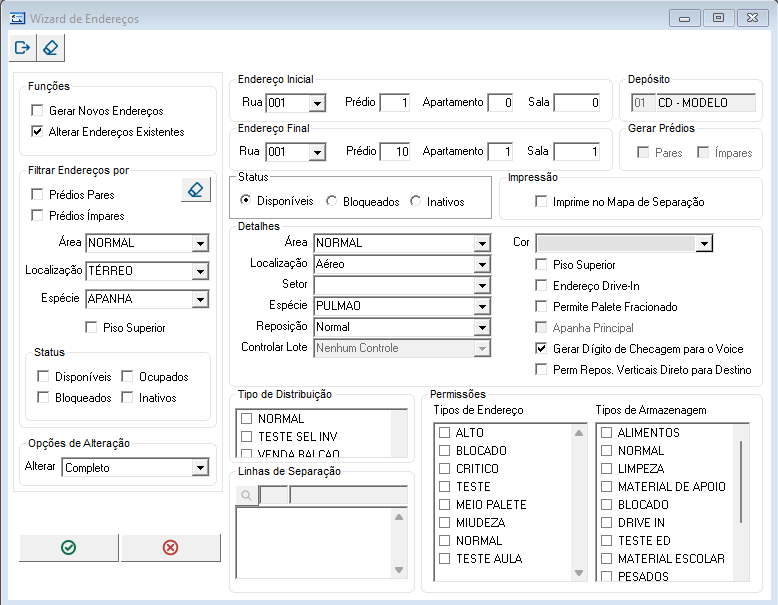Viewport: 778px width, 605px height.
Task: Enable Permite Palete Fracionado
Action: point(541,306)
